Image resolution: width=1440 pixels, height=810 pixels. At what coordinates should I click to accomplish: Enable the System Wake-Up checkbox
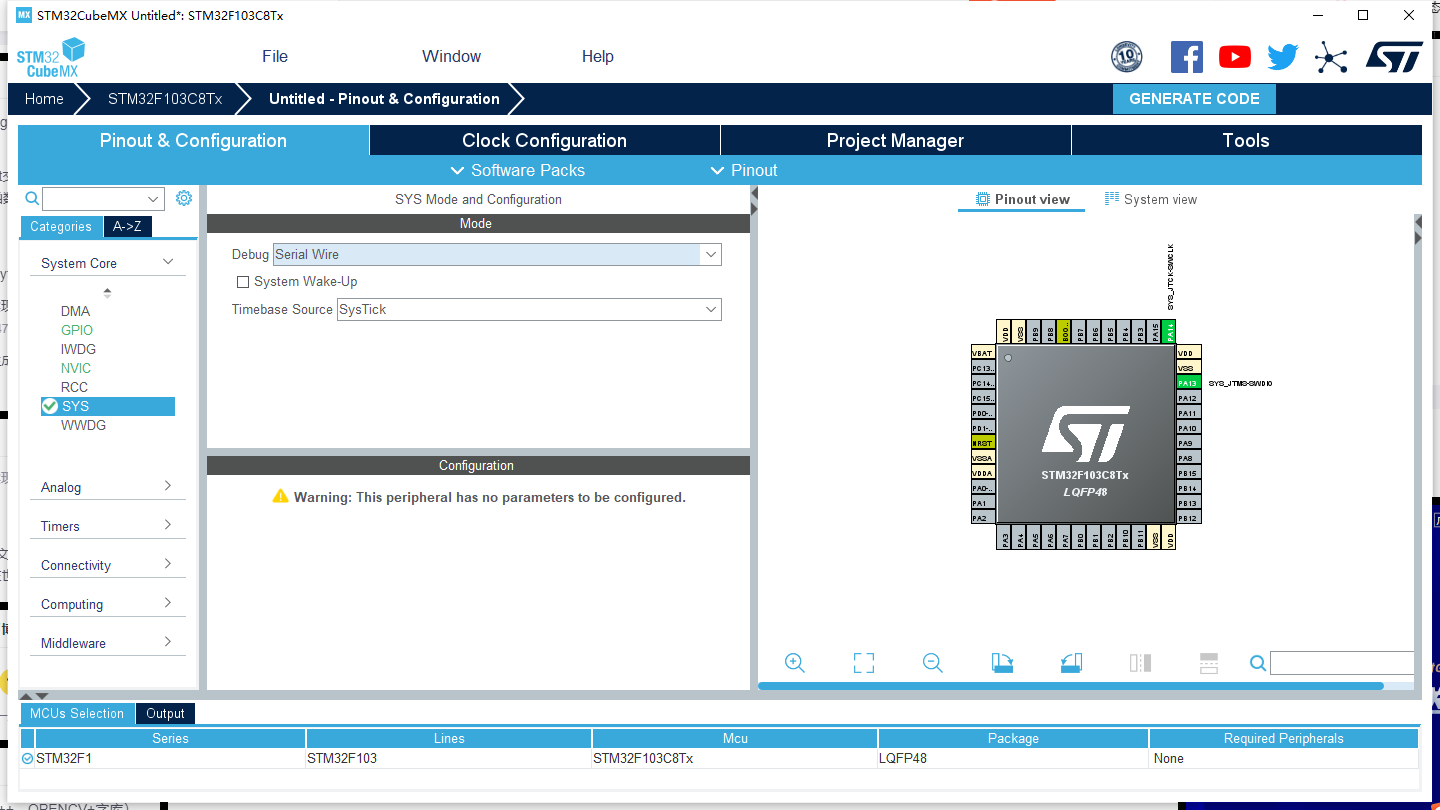pos(242,282)
